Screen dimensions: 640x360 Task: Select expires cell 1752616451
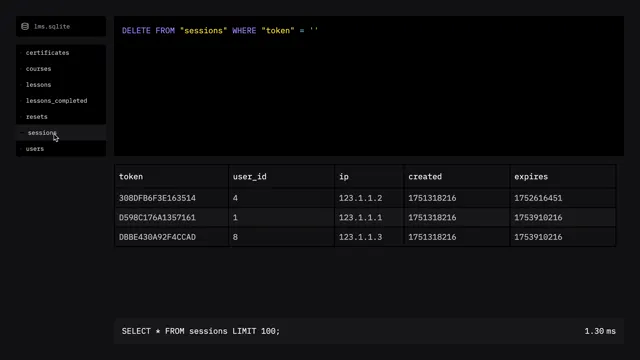pos(563,198)
